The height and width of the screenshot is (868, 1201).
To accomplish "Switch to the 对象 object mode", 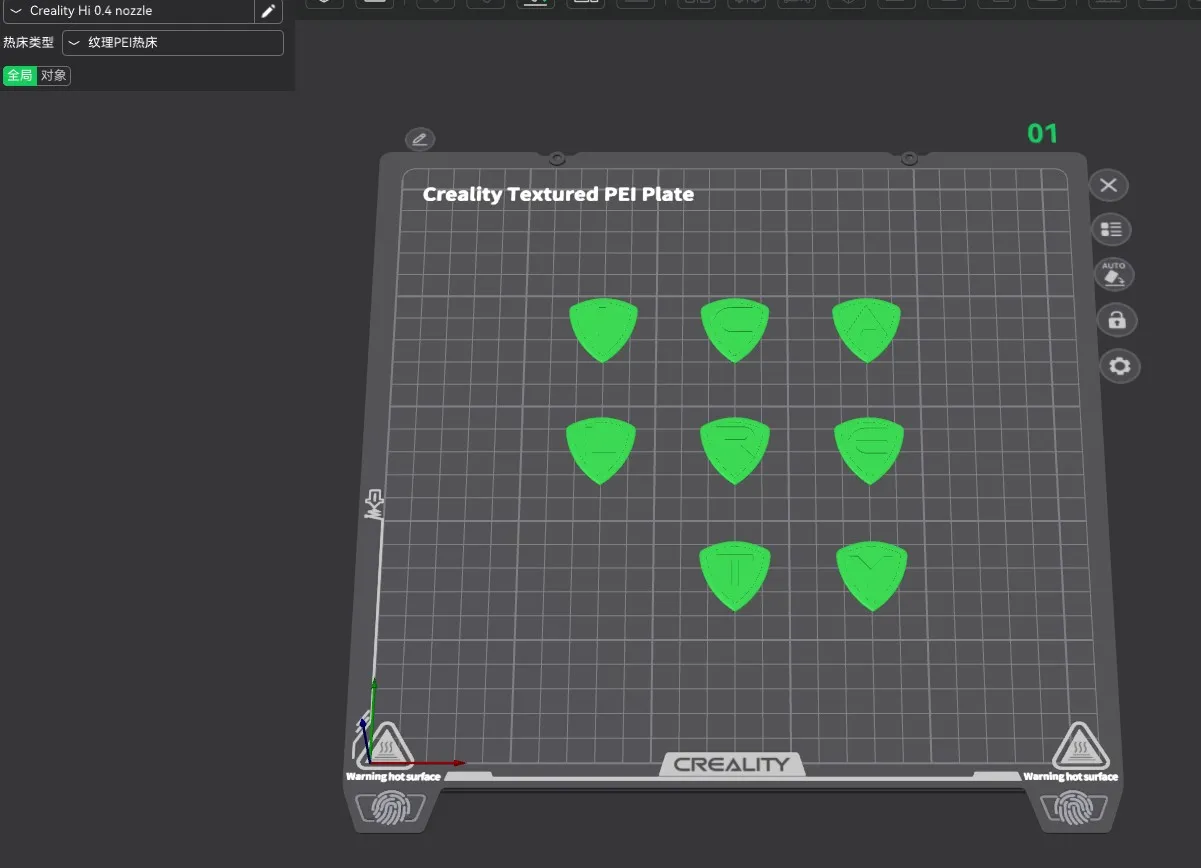I will 54,76.
